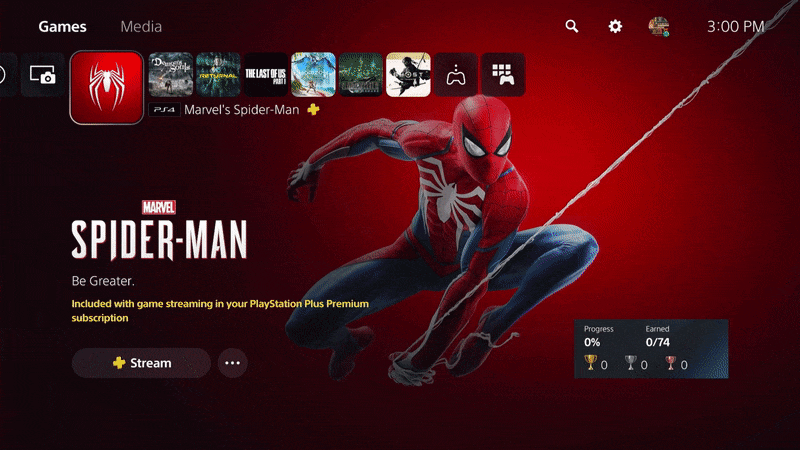Open the controller with dots icon tile

point(456,74)
